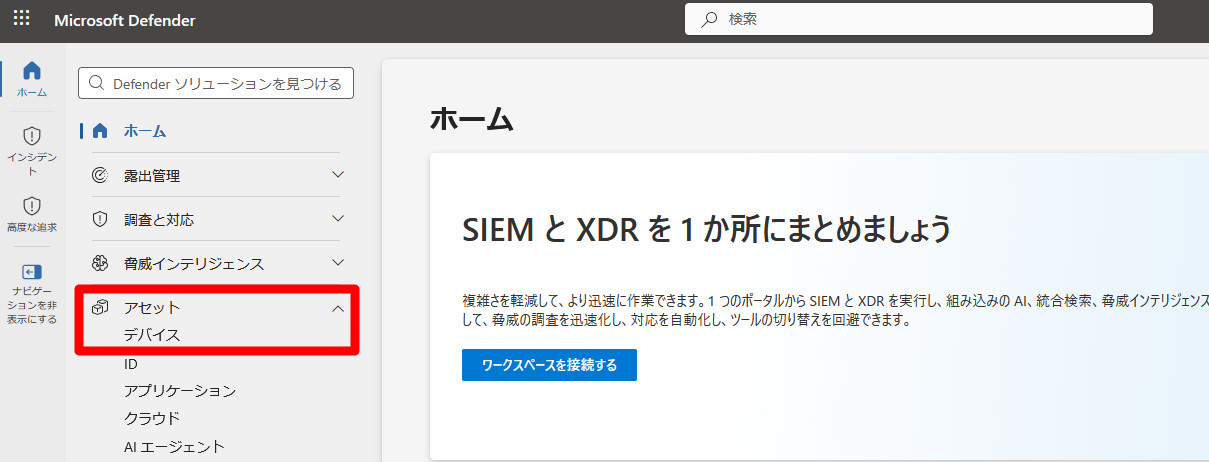Image resolution: width=1209 pixels, height=462 pixels.
Task: Click the アセット cube icon
Action: (100, 308)
